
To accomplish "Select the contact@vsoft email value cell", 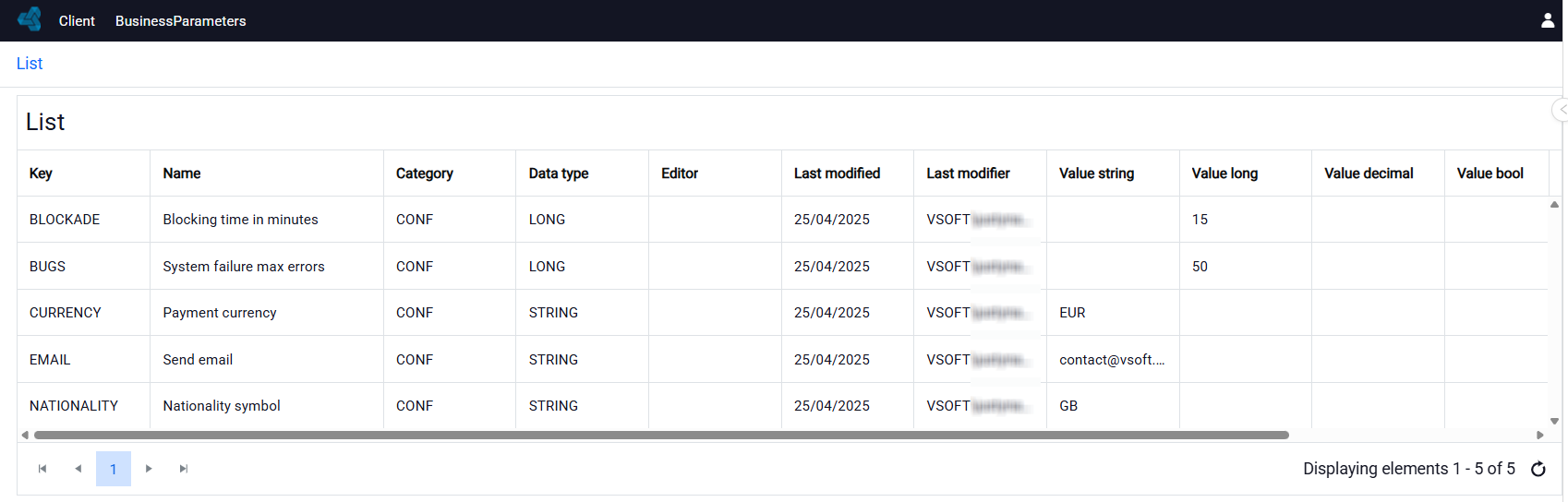I will tap(1113, 360).
